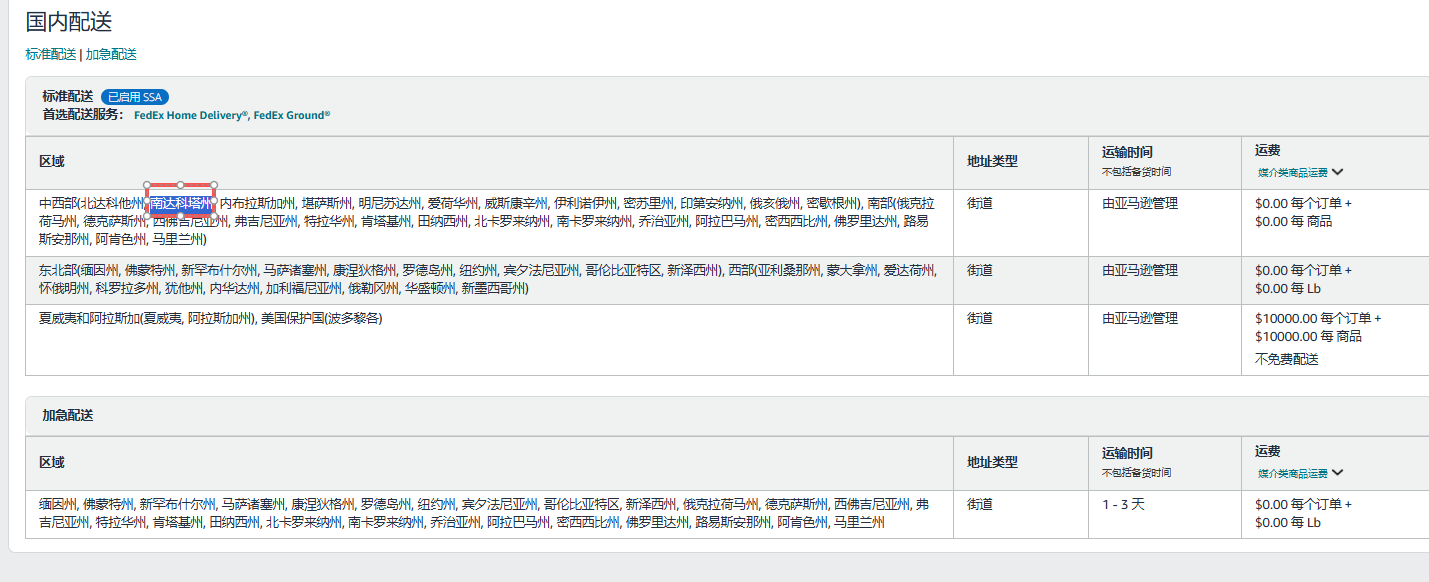This screenshot has height=582, width=1429.
Task: Open the FedEx Ground service link
Action: click(291, 115)
